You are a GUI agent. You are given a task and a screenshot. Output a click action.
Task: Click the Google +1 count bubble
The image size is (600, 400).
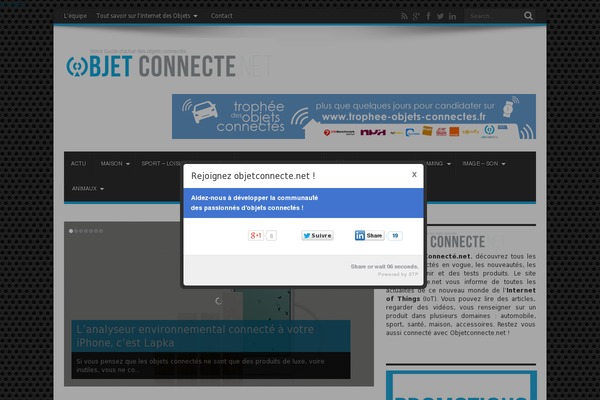click(x=271, y=235)
